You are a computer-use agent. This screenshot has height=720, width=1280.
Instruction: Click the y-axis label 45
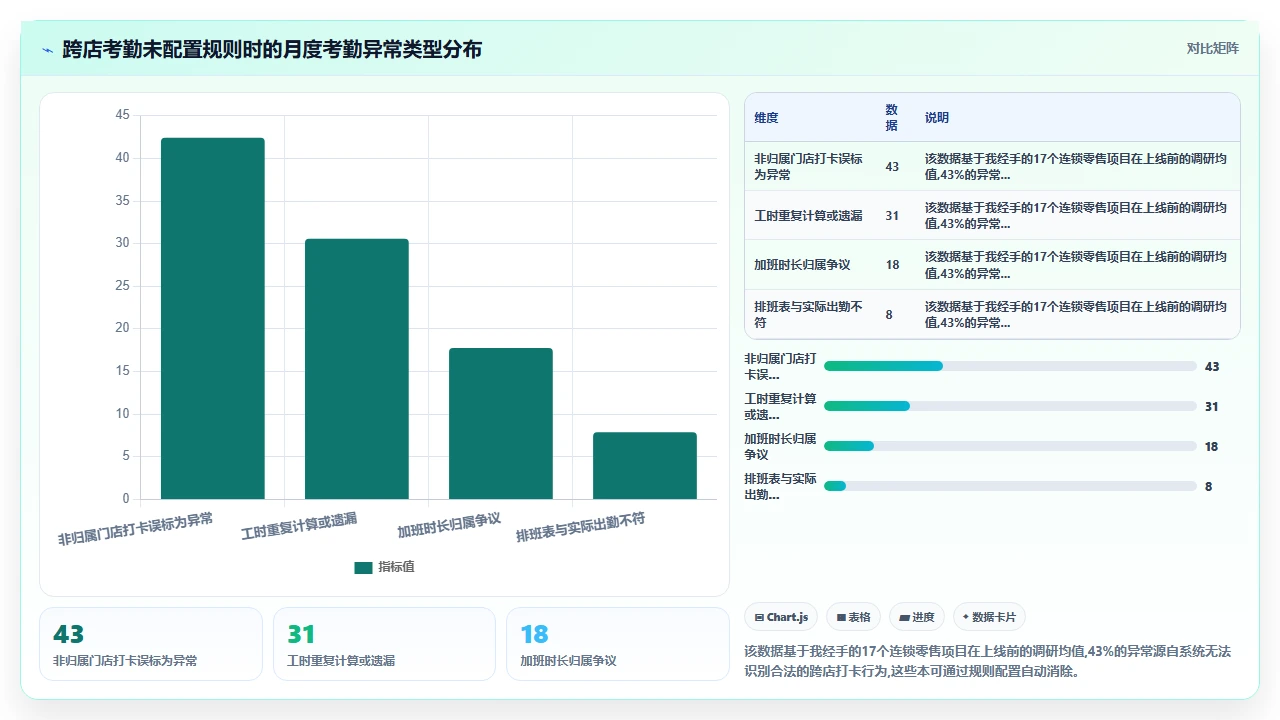click(x=123, y=116)
